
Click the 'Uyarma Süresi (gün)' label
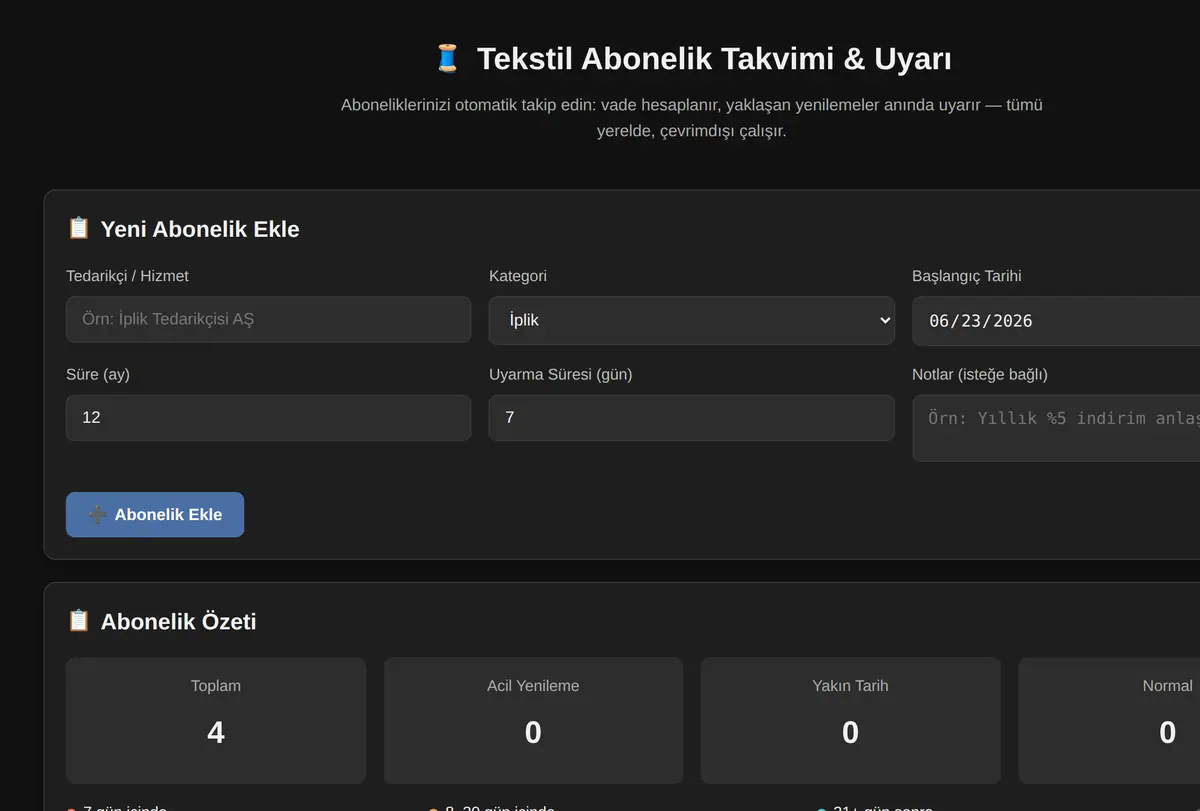[x=561, y=374]
